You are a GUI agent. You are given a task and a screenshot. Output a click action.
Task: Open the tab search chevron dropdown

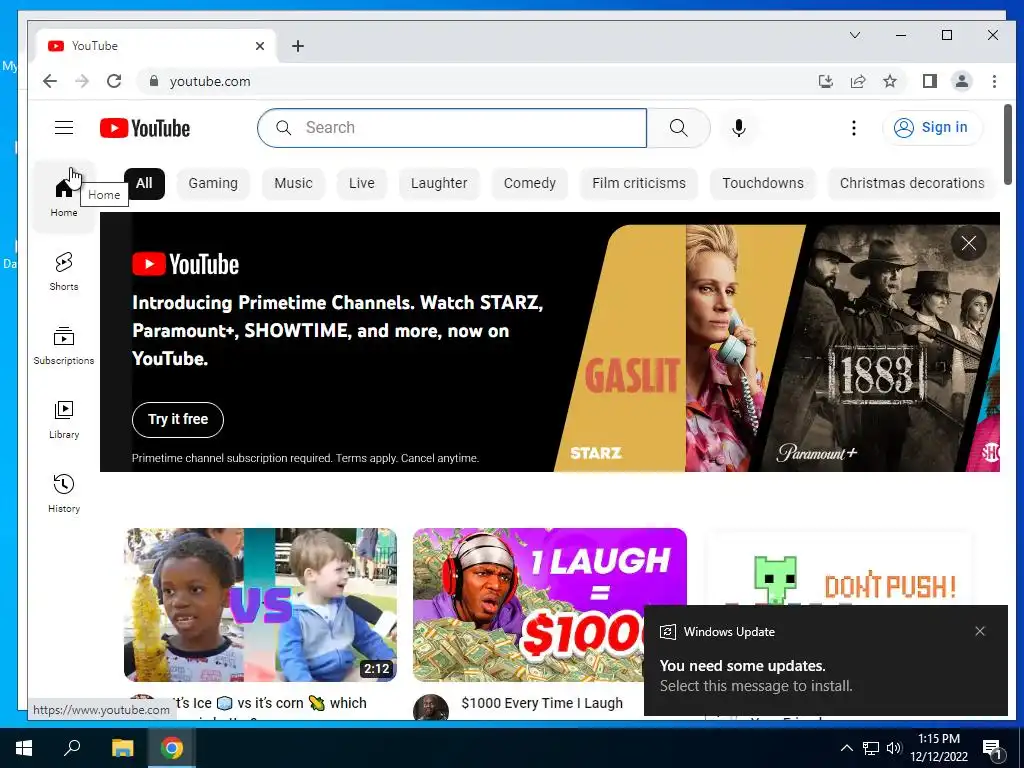coord(854,35)
